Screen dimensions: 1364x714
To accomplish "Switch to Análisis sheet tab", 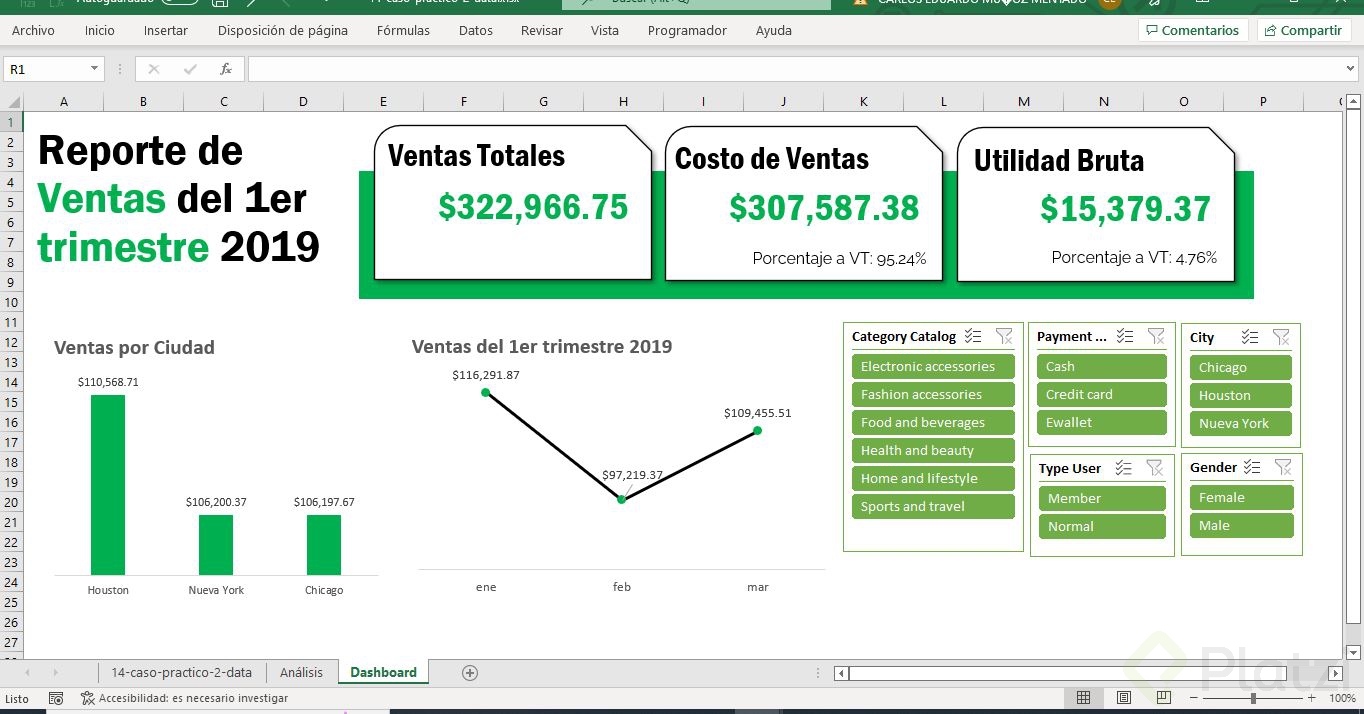I will pyautogui.click(x=301, y=673).
